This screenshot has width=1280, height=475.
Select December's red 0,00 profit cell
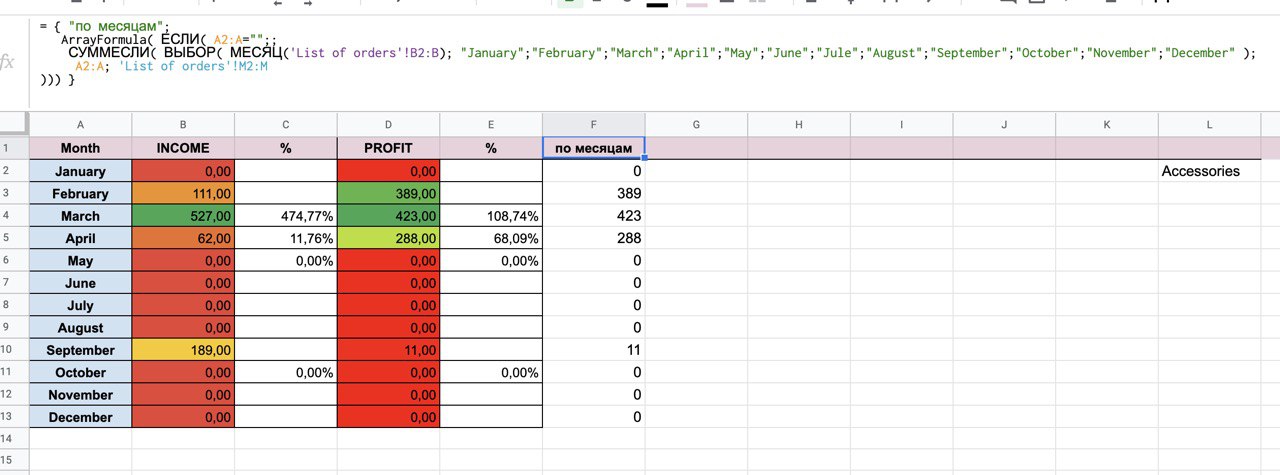389,417
